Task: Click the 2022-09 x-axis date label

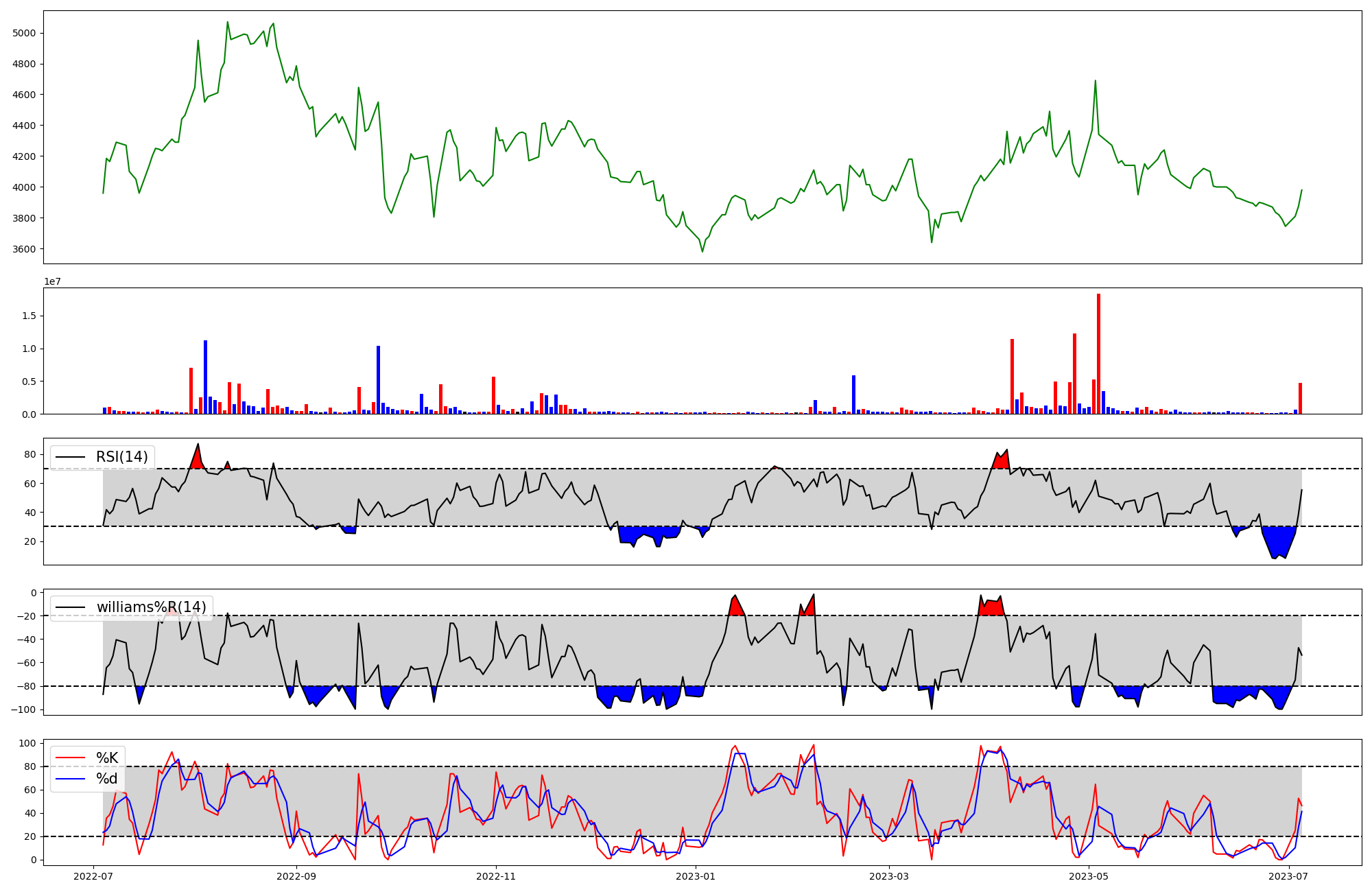Action: 296,876
